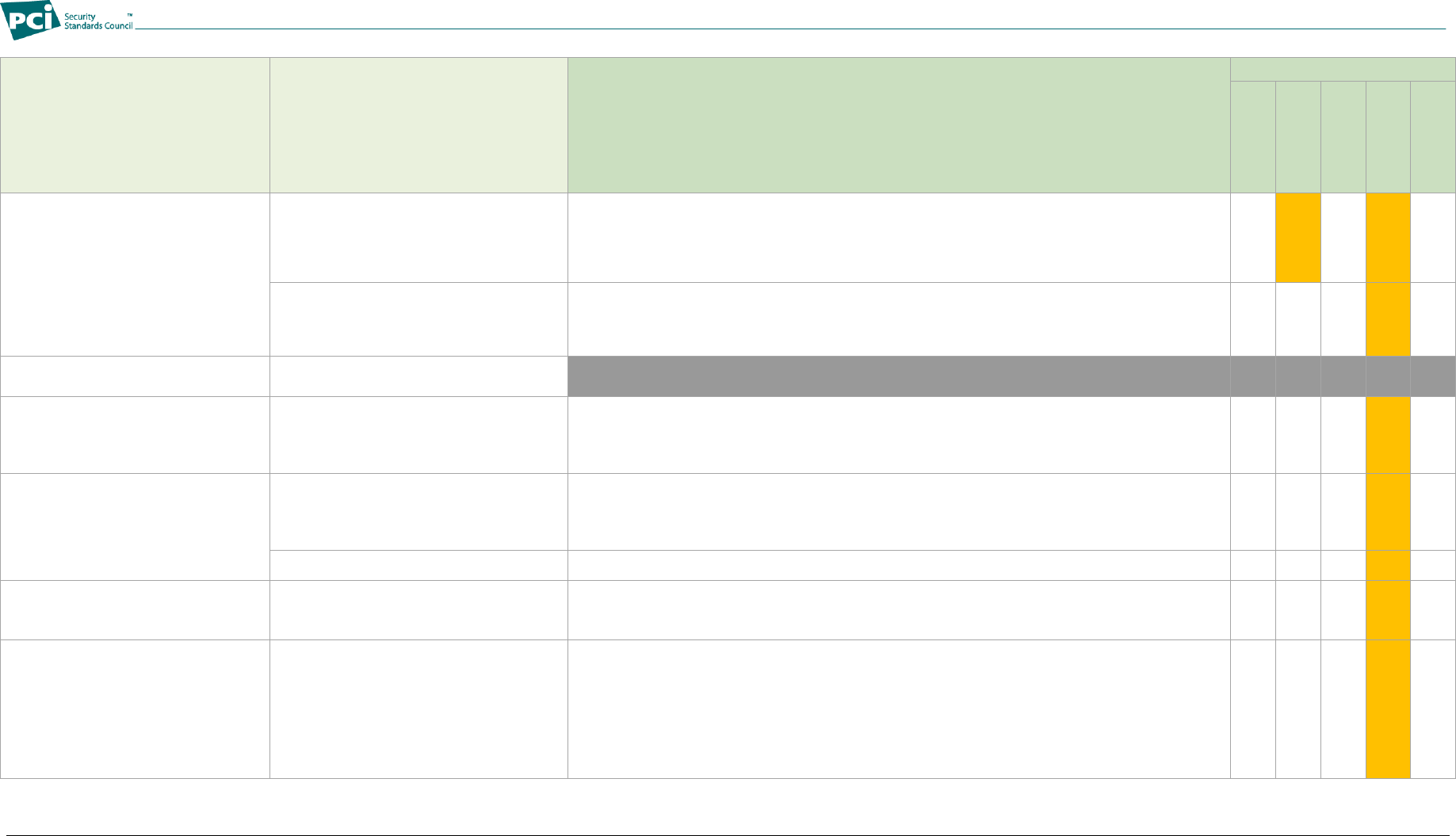Select the light green header cell beside the dark green one
Screen dimensions: 1456x836
(418, 125)
